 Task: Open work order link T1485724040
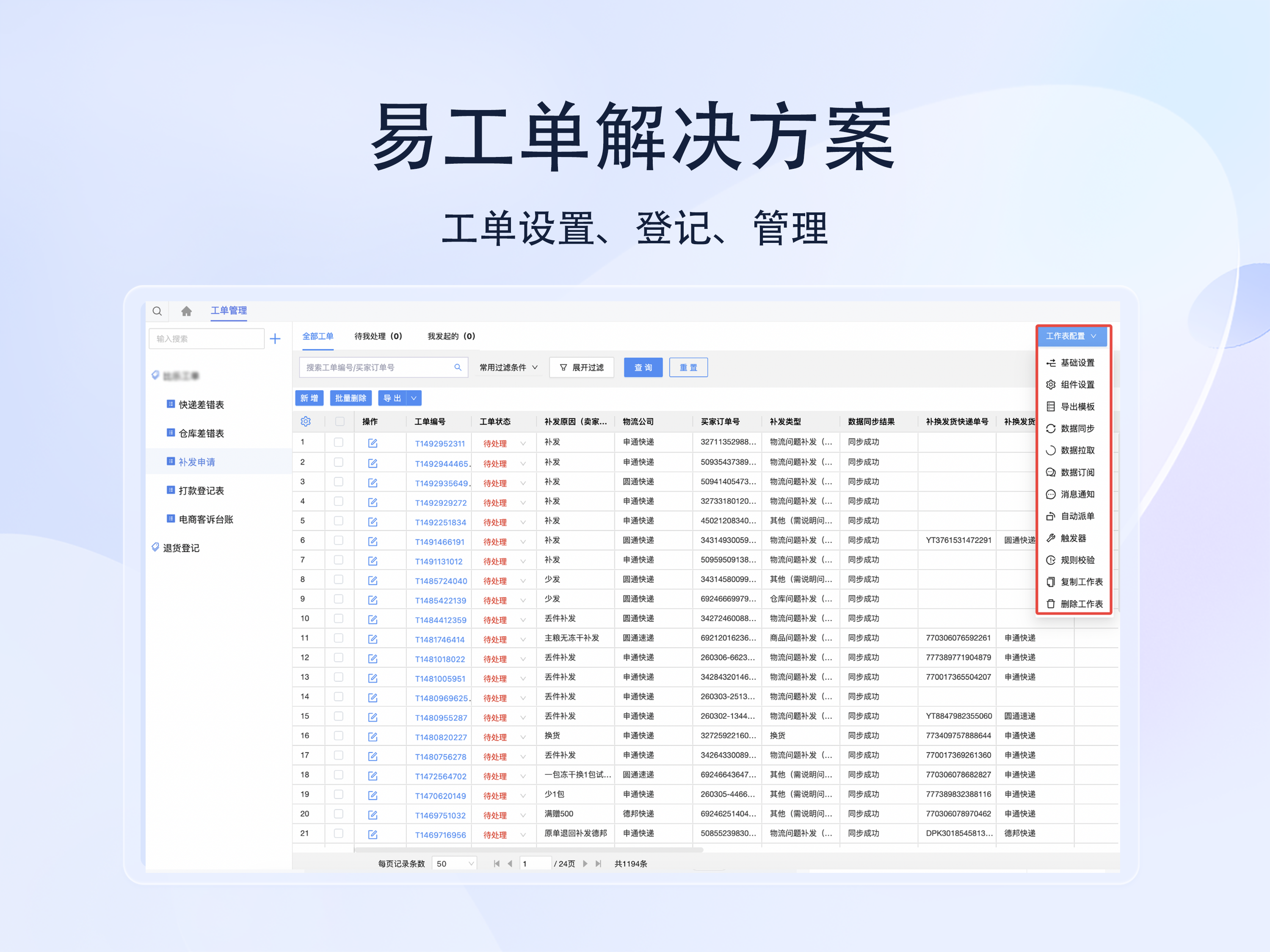coord(440,580)
